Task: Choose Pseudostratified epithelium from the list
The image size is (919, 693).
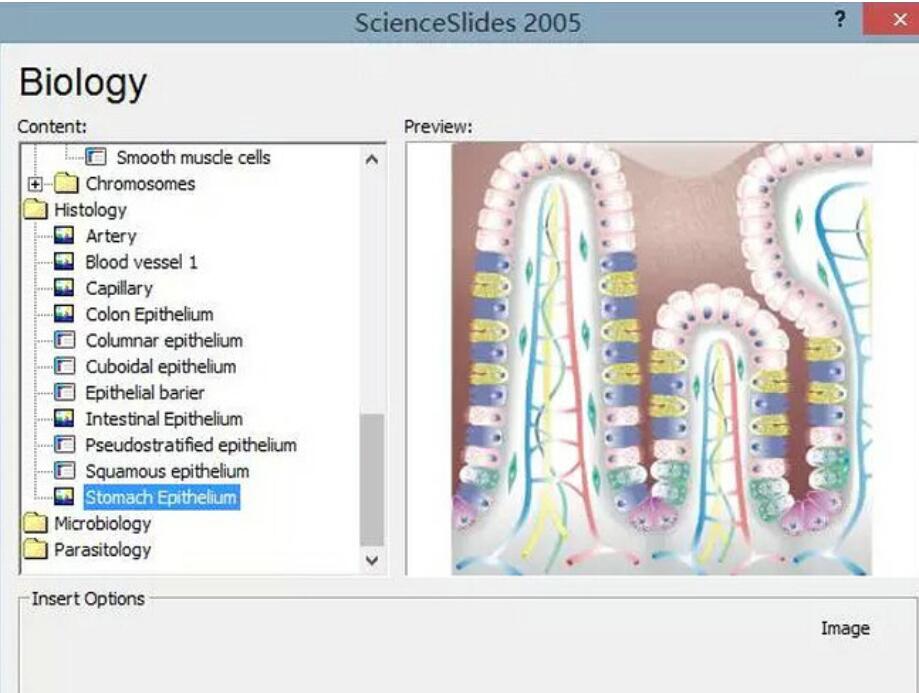Action: click(190, 445)
